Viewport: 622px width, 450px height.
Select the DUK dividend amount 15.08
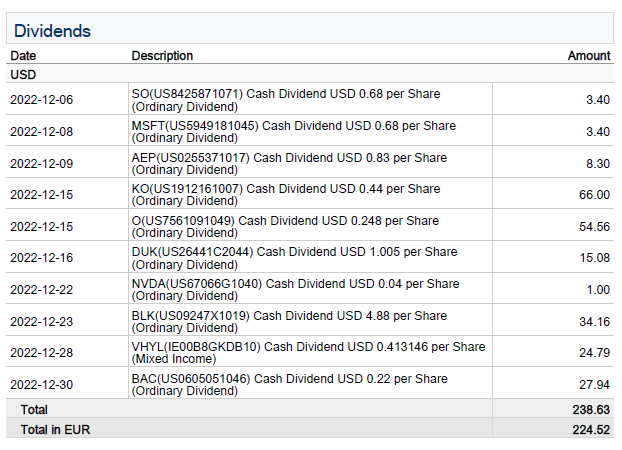click(594, 258)
